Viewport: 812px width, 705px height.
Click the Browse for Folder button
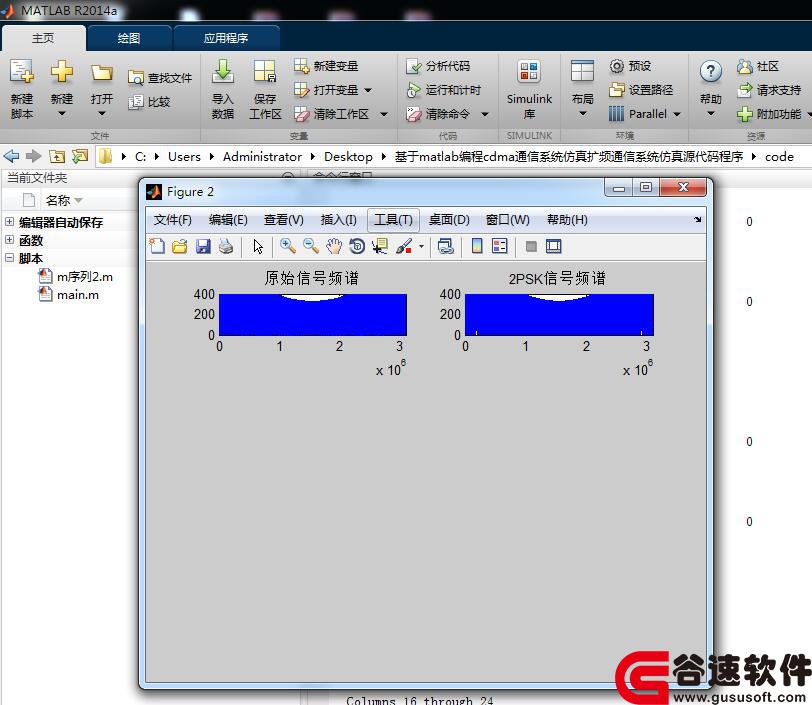point(80,156)
